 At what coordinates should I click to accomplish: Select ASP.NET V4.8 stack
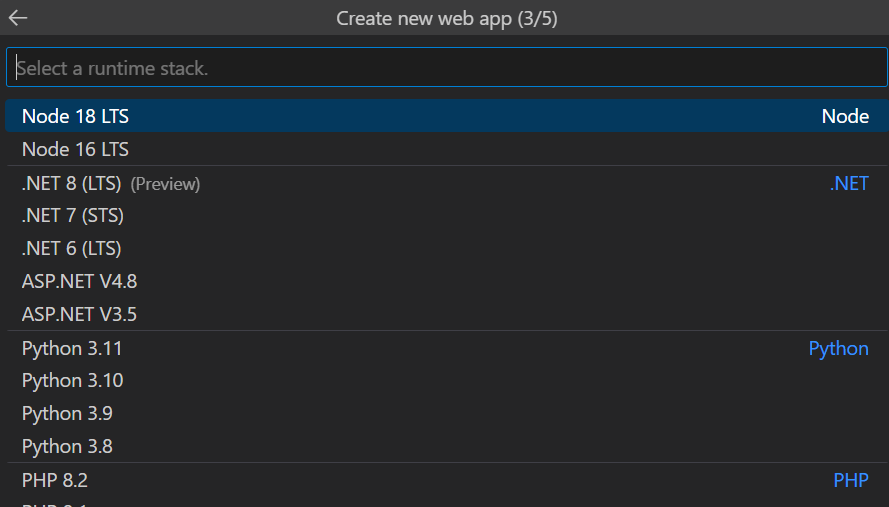pos(80,281)
